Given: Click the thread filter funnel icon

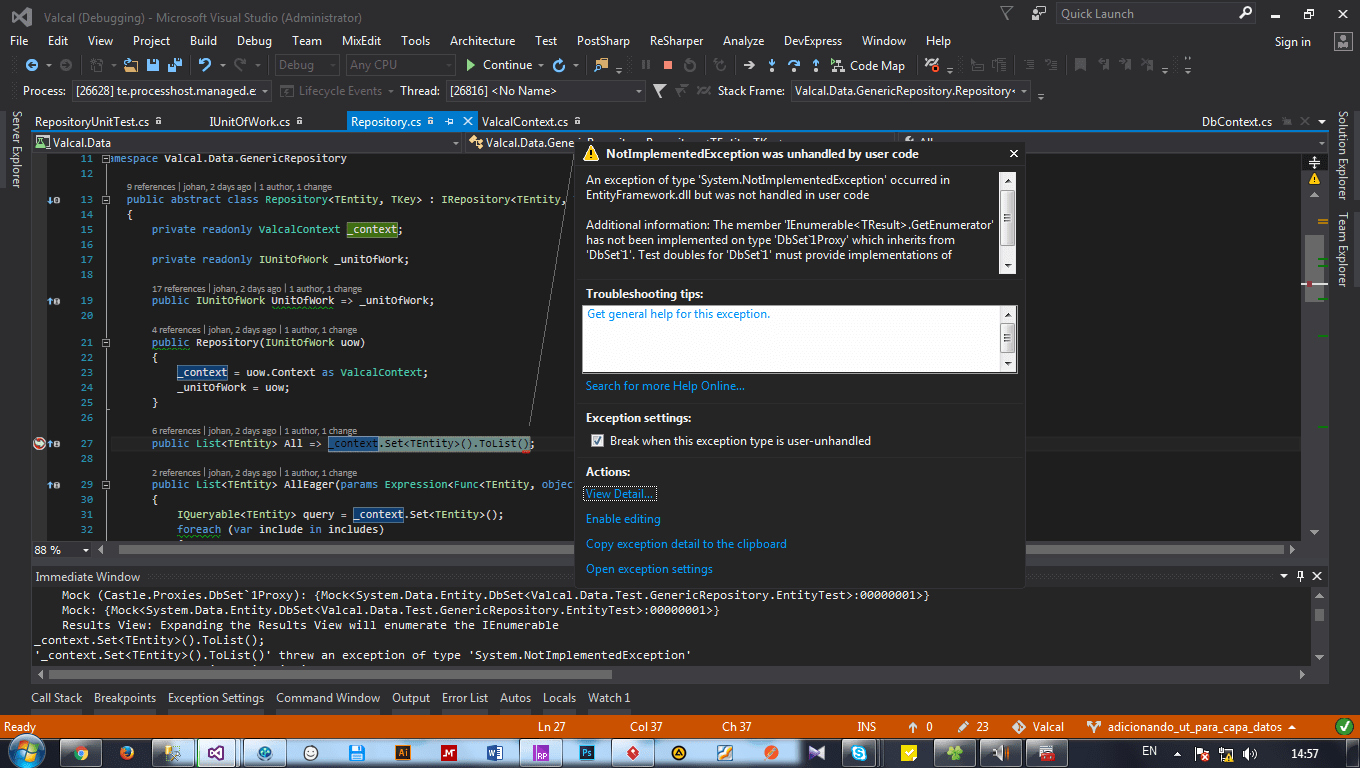Looking at the screenshot, I should [x=659, y=91].
